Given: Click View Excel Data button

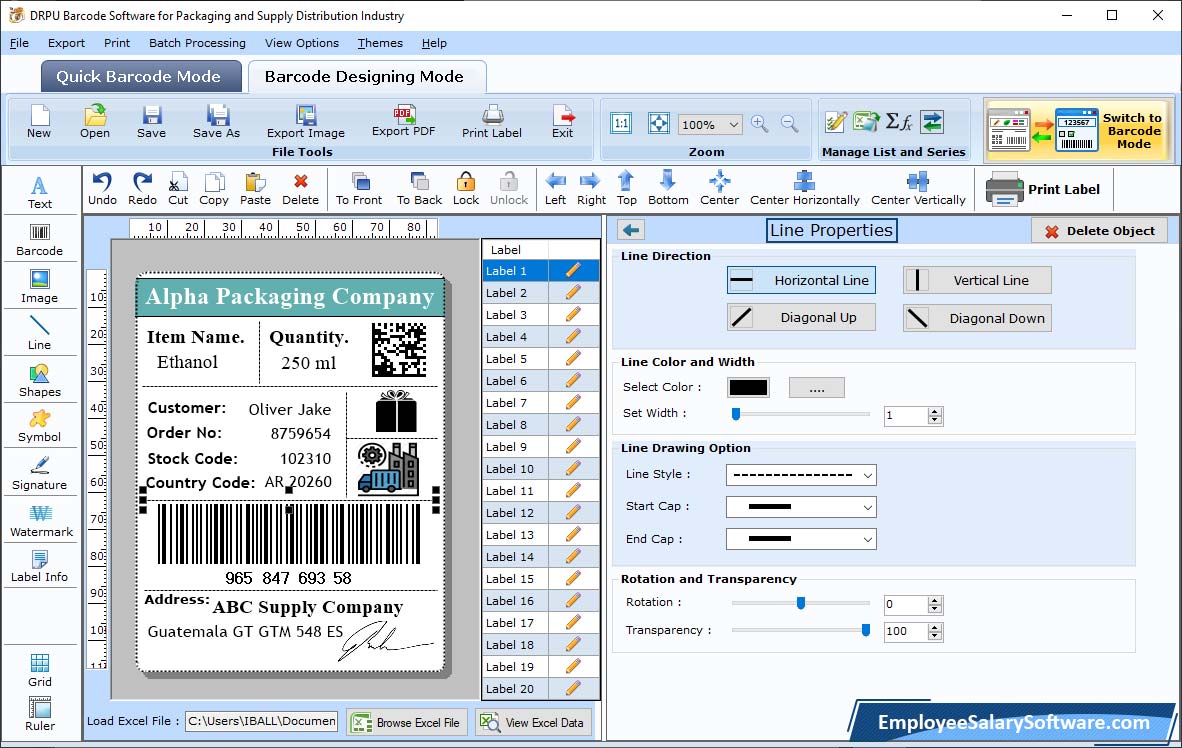Looking at the screenshot, I should [534, 722].
